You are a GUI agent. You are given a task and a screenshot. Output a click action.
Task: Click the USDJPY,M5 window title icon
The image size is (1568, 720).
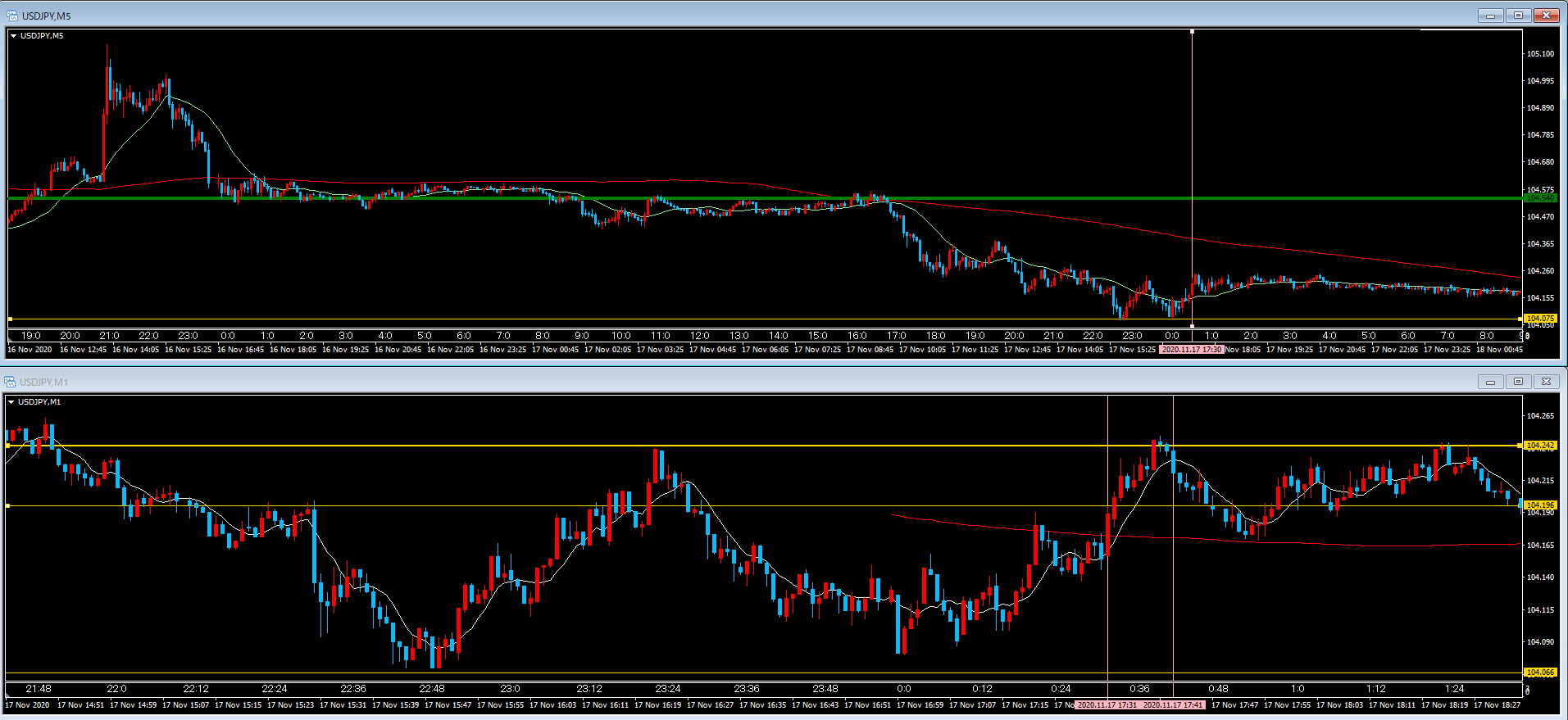11,16
